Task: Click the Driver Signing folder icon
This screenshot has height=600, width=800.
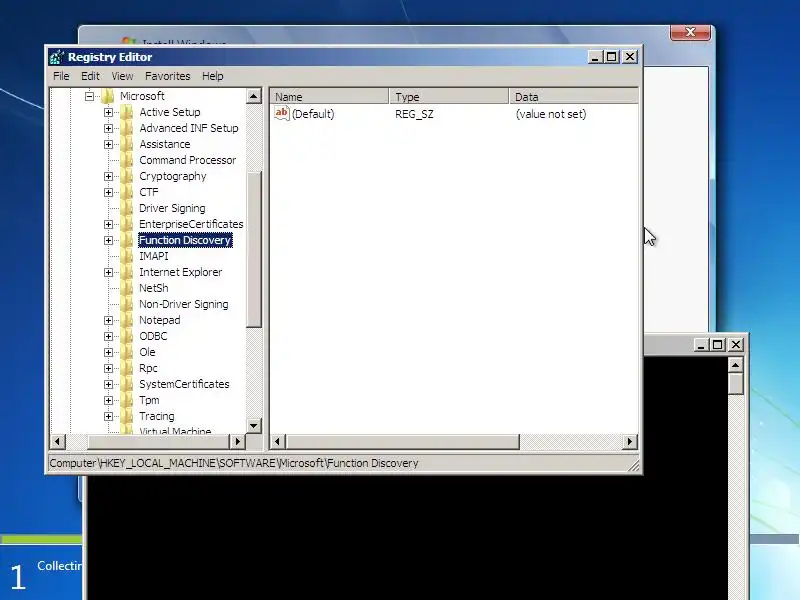Action: (127, 208)
